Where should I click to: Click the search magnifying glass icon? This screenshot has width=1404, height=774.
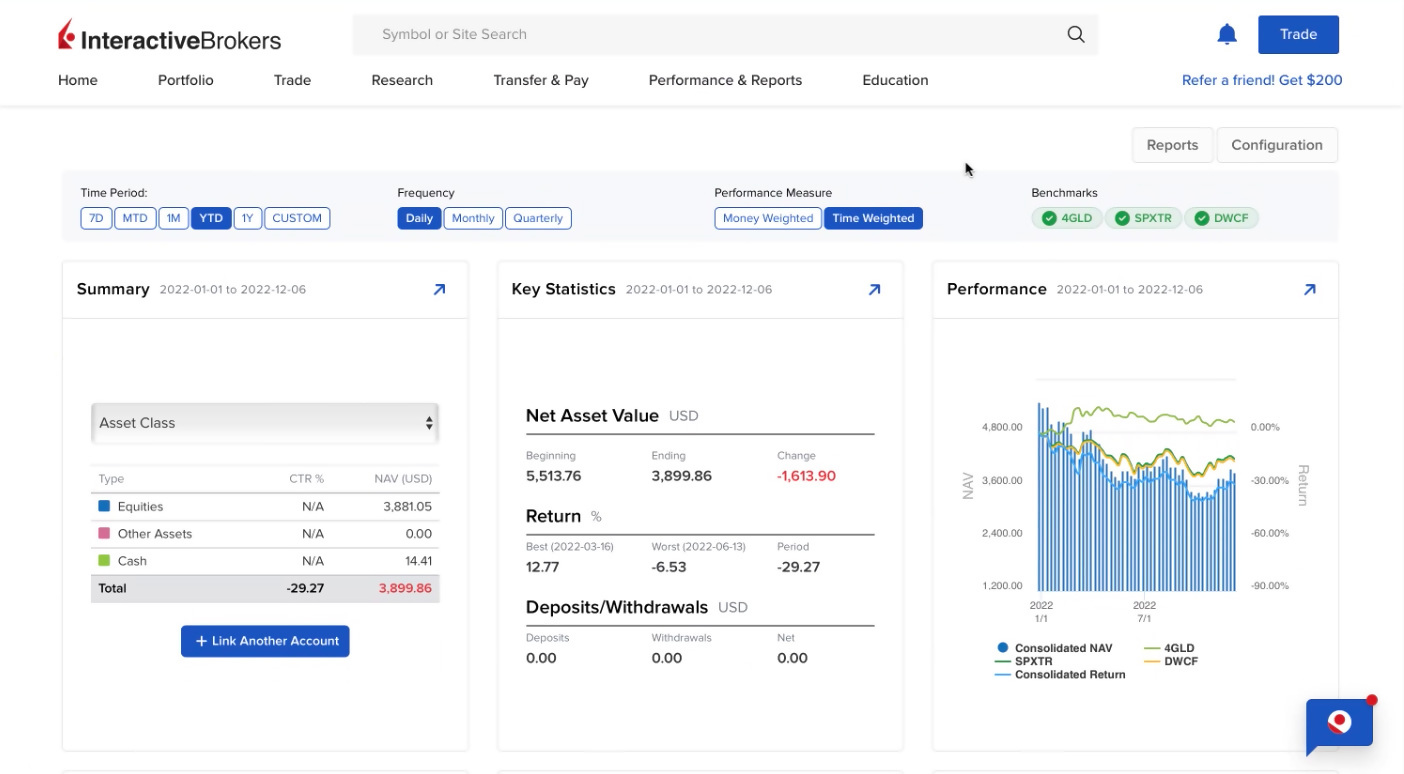tap(1075, 34)
